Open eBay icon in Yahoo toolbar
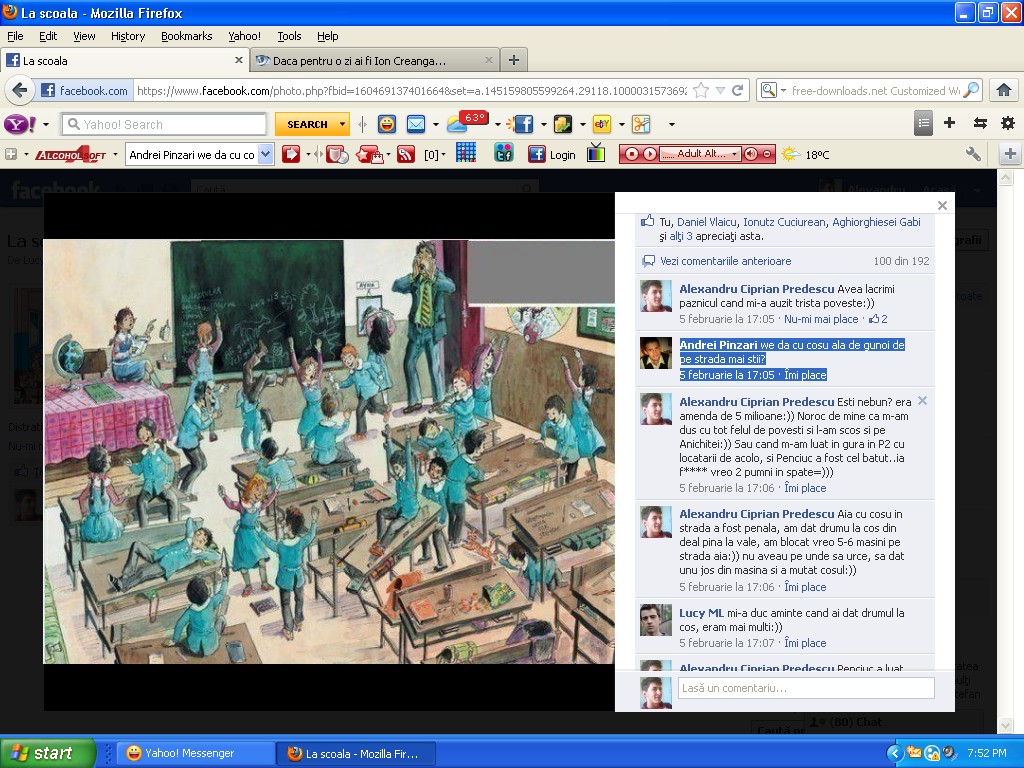The width and height of the screenshot is (1024, 768). coord(602,124)
